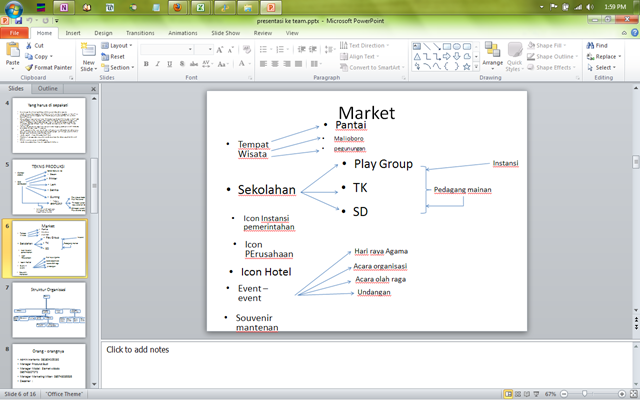Select the Format Painter tool
Image resolution: width=640 pixels, height=400 pixels.
pos(48,67)
